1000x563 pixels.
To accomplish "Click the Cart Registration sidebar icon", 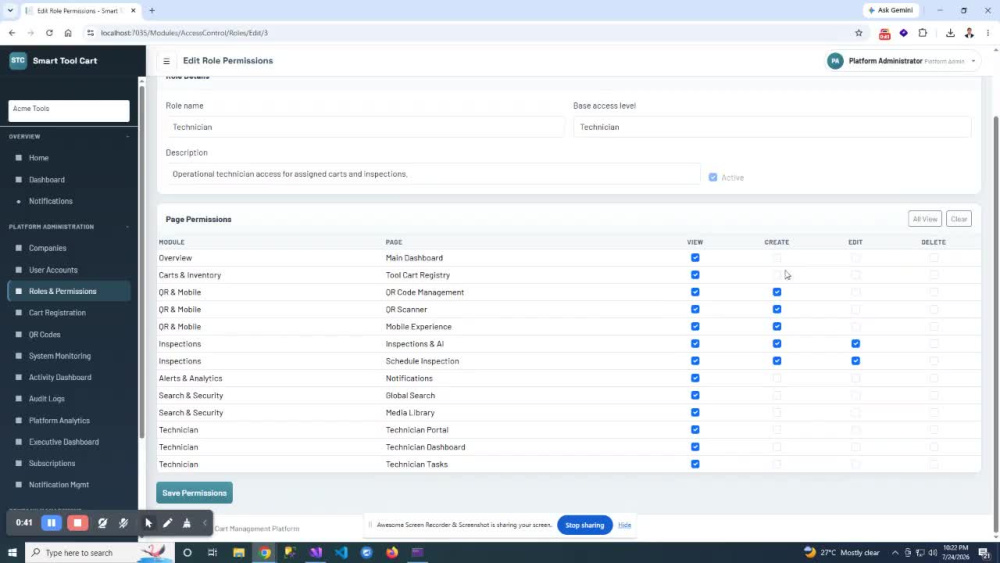I will (18, 312).
